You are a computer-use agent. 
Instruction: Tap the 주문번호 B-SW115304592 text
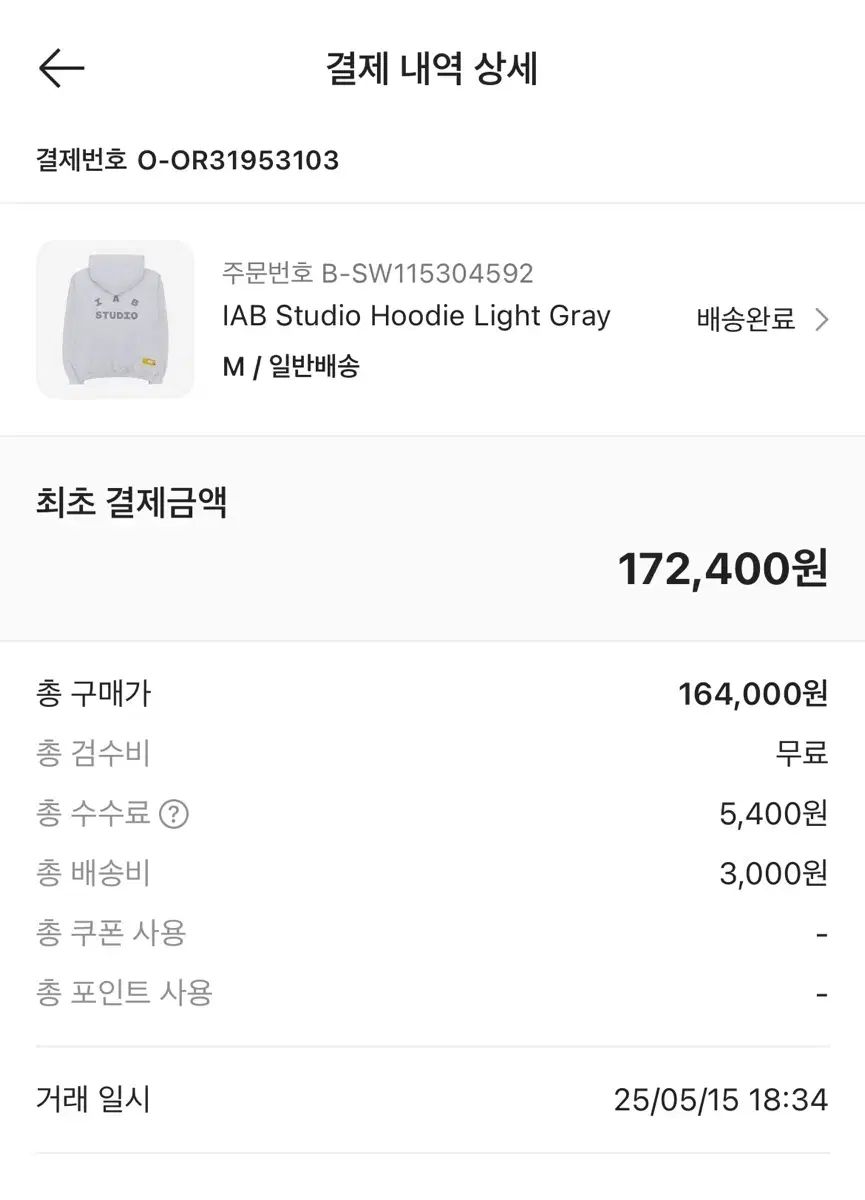point(378,273)
